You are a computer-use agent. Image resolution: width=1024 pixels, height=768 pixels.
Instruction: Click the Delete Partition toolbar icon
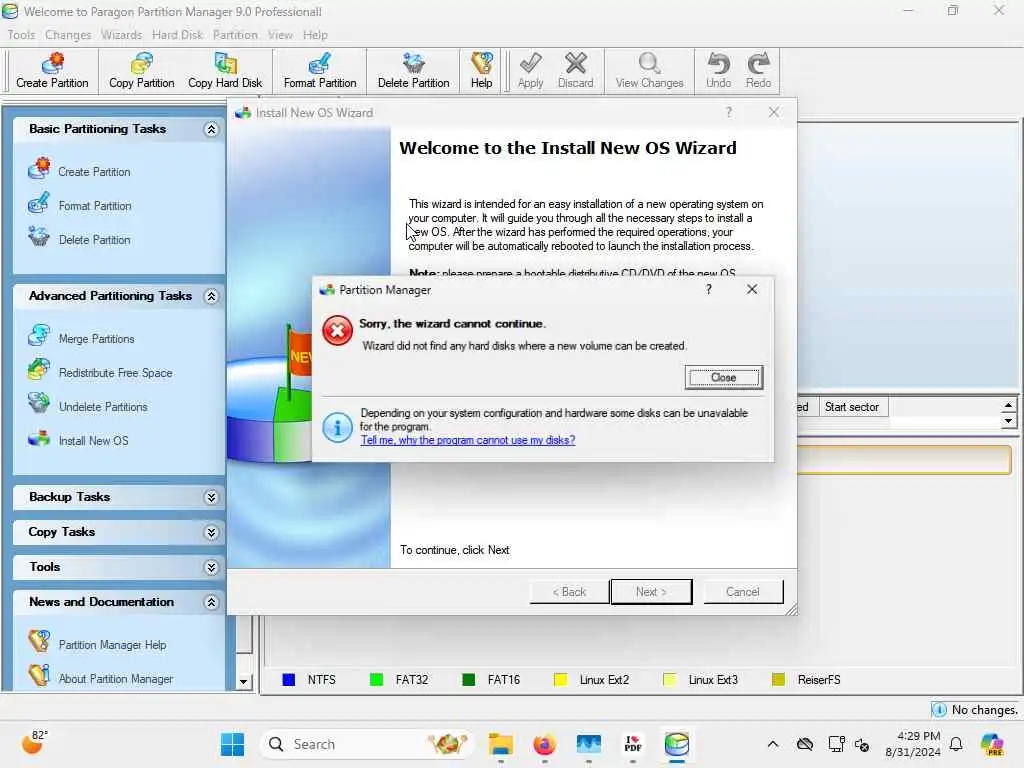413,71
